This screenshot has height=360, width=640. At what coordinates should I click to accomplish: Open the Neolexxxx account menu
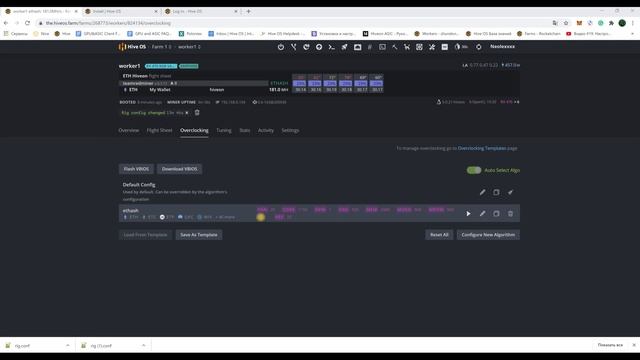click(502, 47)
